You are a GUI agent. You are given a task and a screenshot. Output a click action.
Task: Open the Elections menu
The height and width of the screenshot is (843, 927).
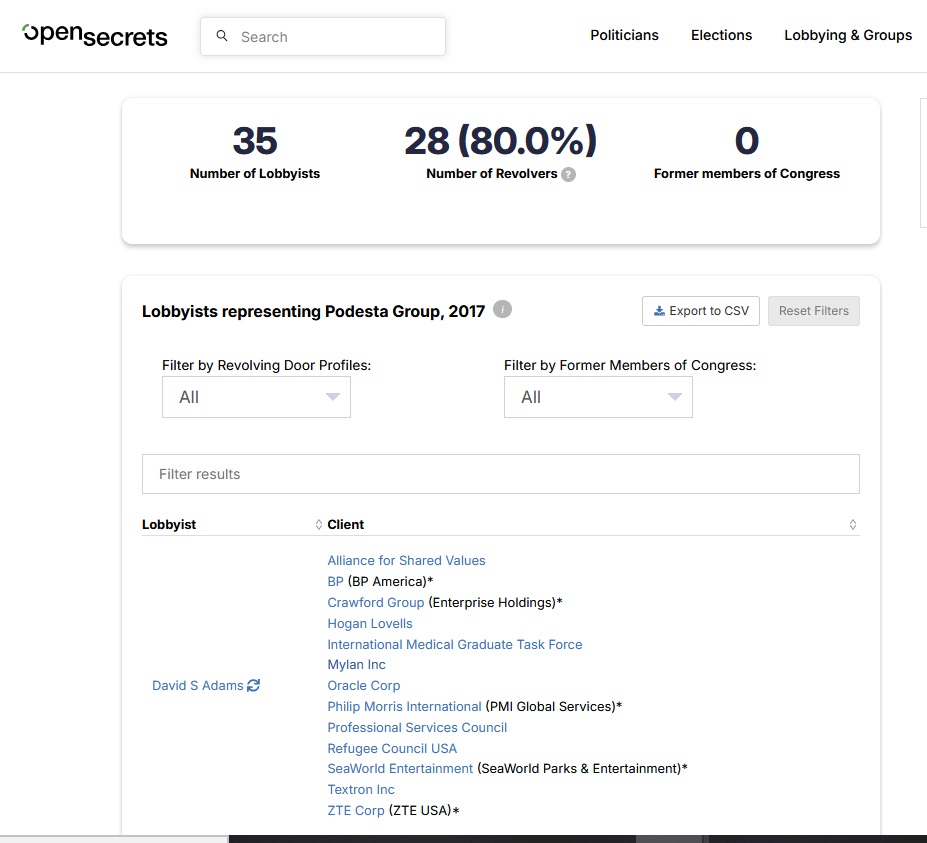(721, 35)
